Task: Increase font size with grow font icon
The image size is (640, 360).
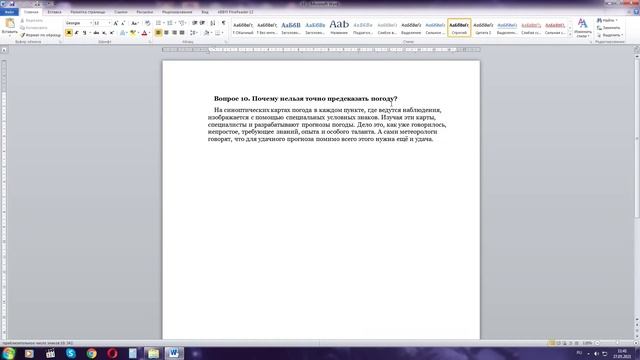Action: [x=116, y=23]
